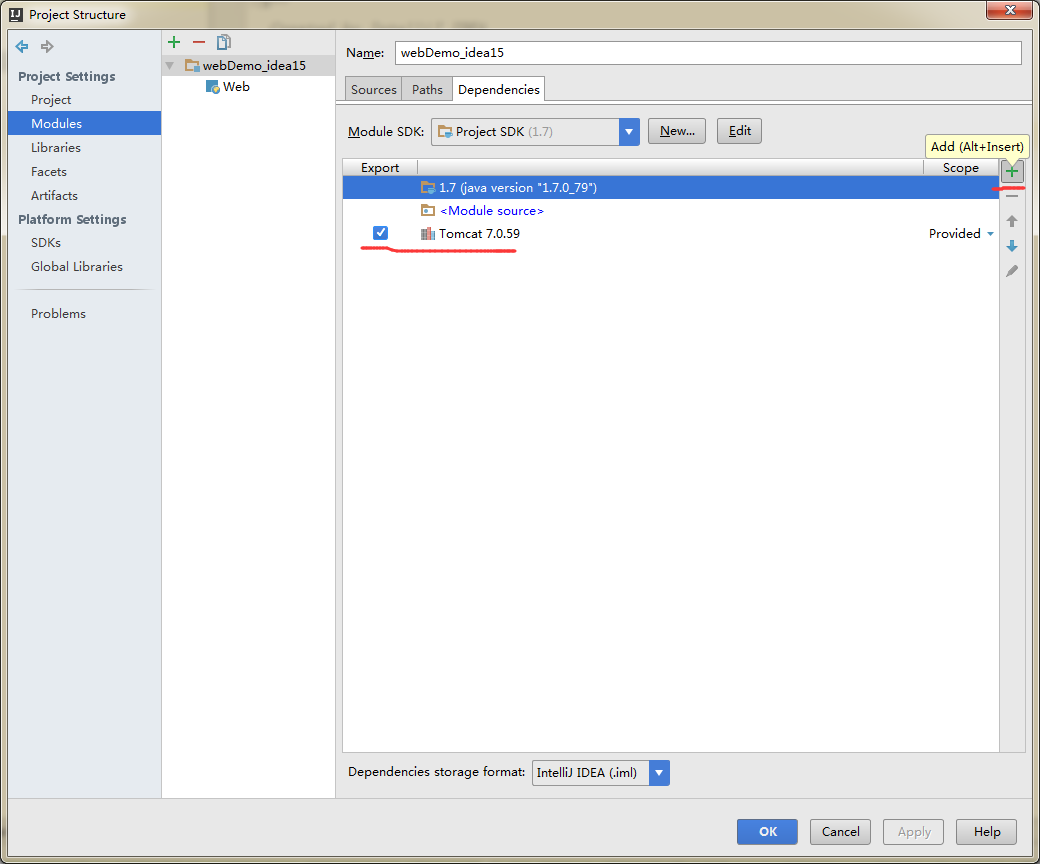Select the <Module source> row

(671, 211)
